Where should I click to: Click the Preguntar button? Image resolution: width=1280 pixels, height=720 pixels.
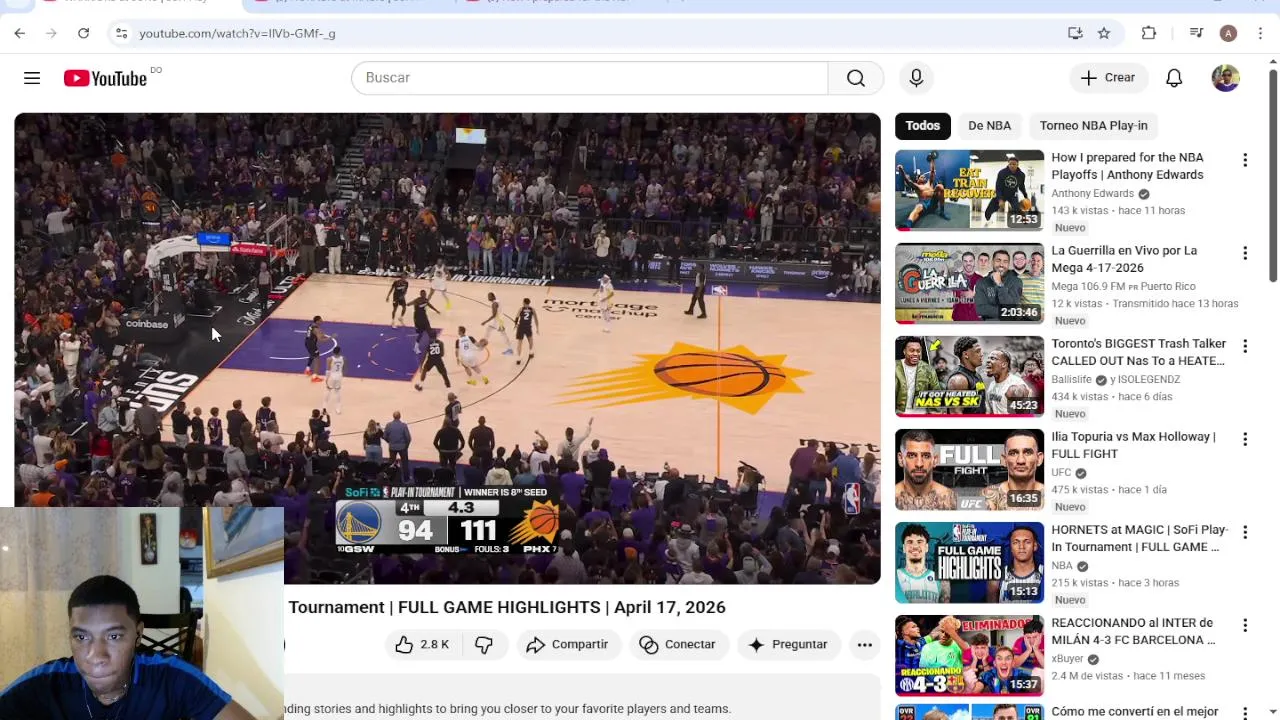point(788,645)
